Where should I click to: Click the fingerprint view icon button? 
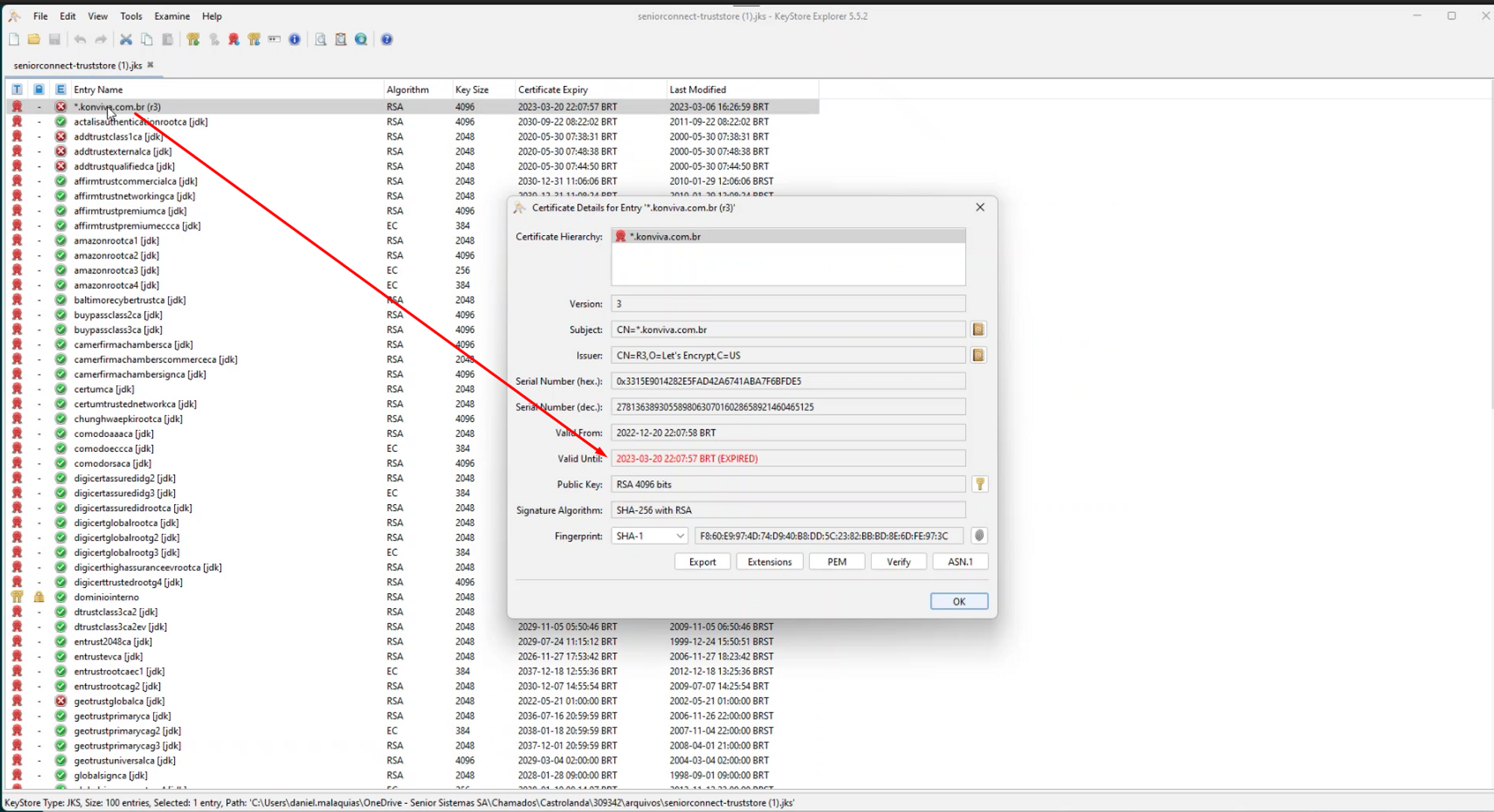(x=979, y=536)
